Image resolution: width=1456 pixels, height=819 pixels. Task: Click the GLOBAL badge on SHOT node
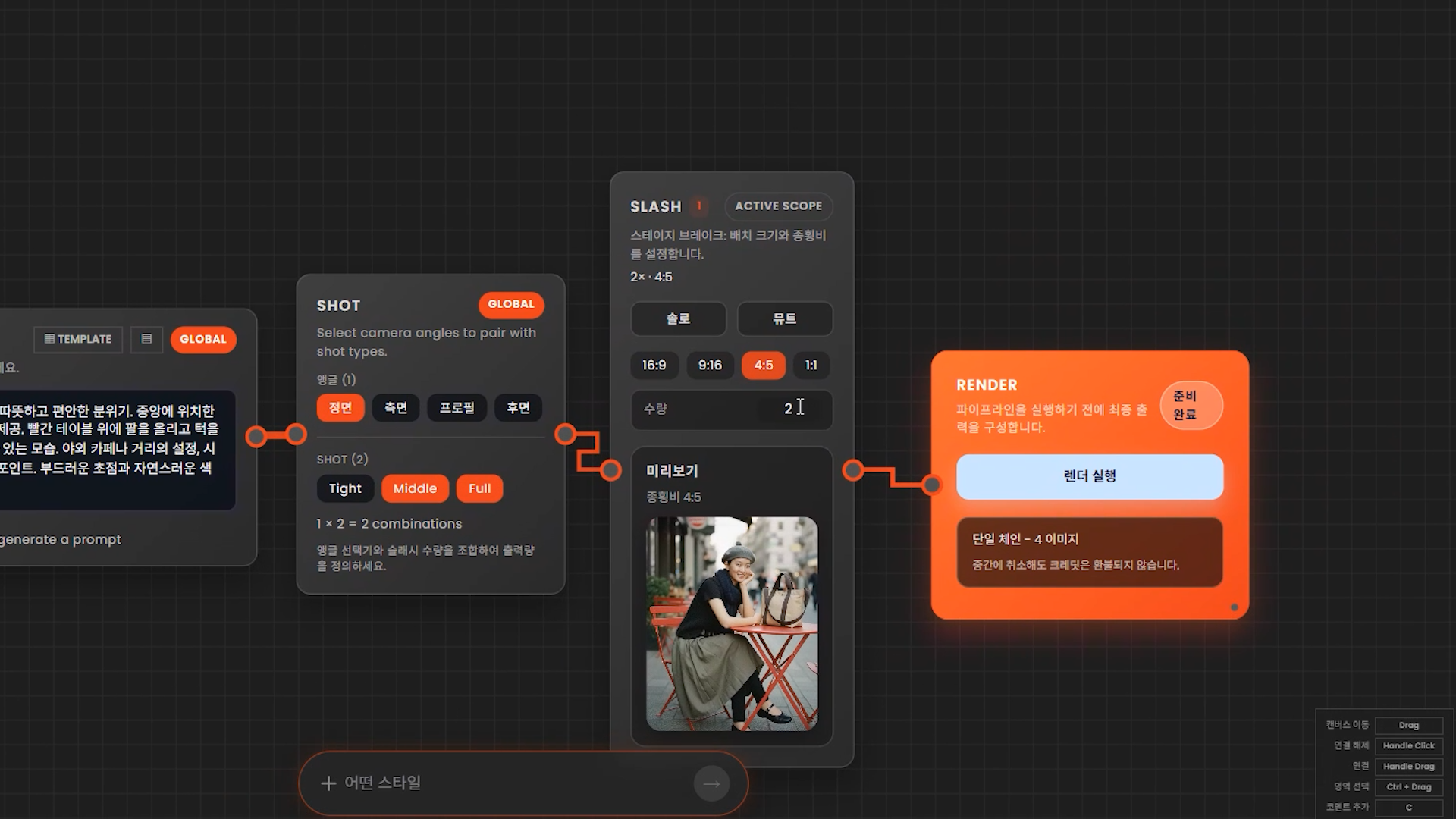(510, 304)
